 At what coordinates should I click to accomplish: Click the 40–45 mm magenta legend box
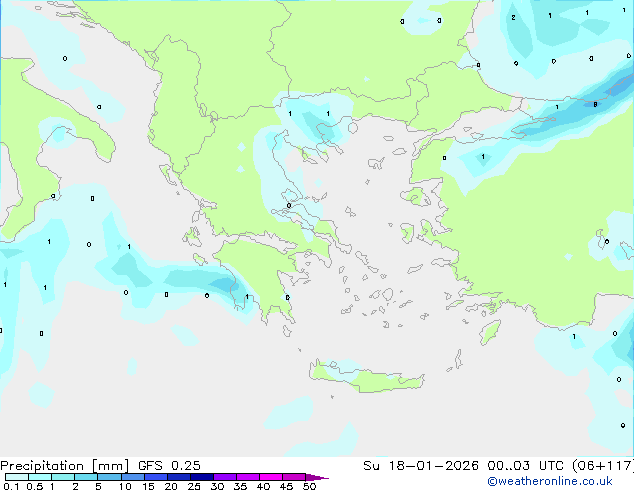(x=271, y=477)
